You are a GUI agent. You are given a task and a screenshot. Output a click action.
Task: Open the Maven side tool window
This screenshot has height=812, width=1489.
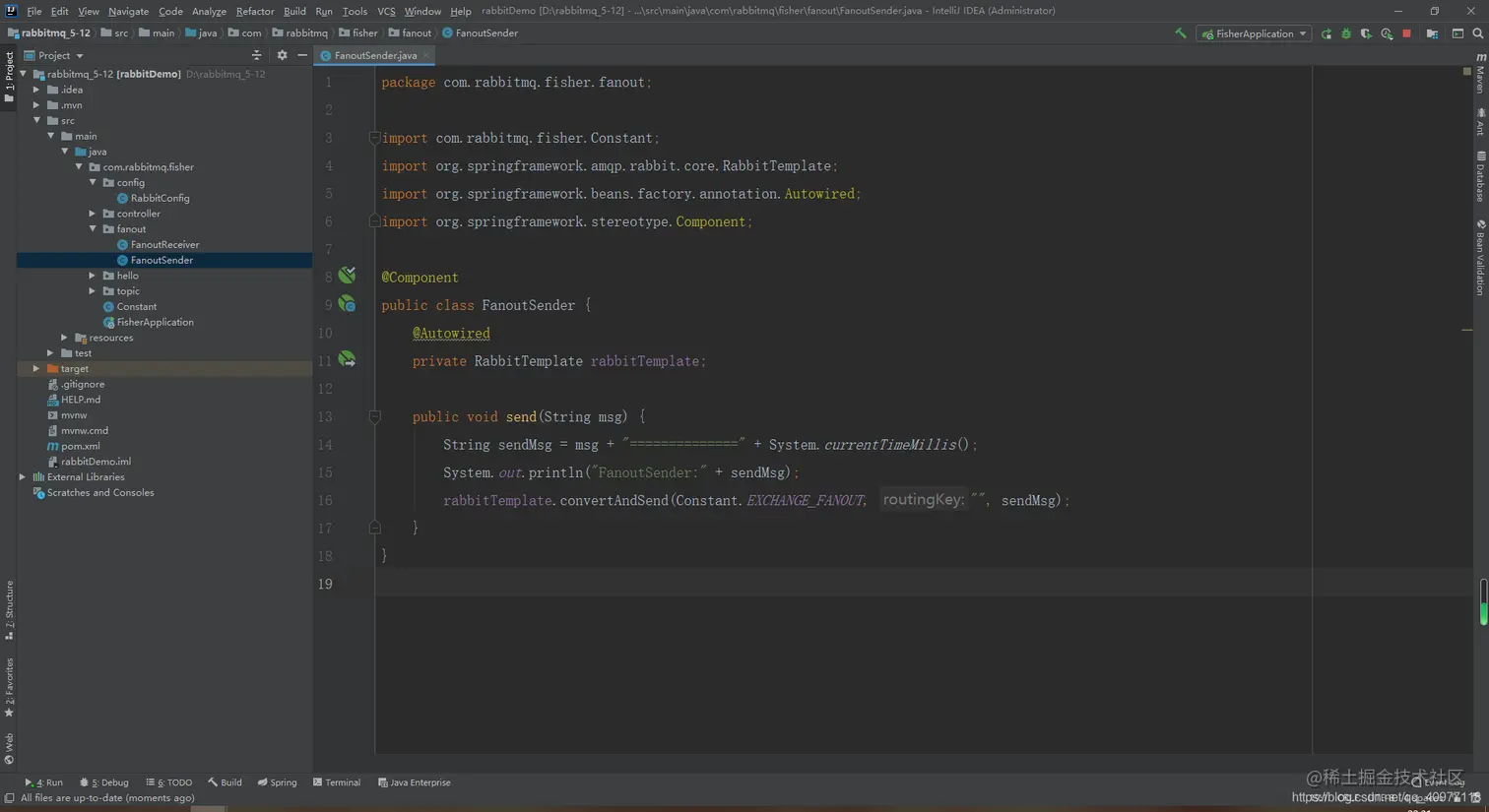(1480, 75)
